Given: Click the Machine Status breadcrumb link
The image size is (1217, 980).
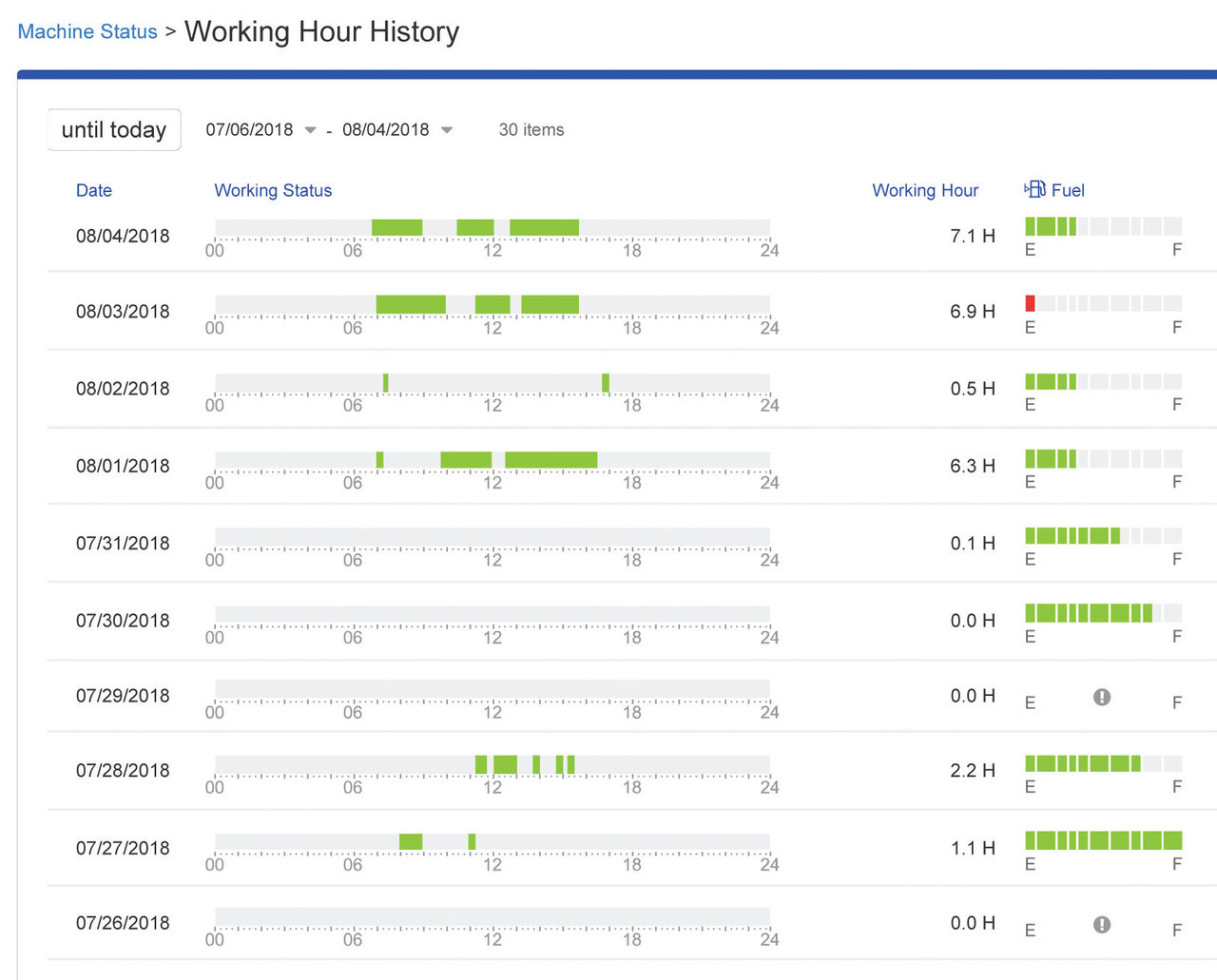Looking at the screenshot, I should tap(87, 31).
